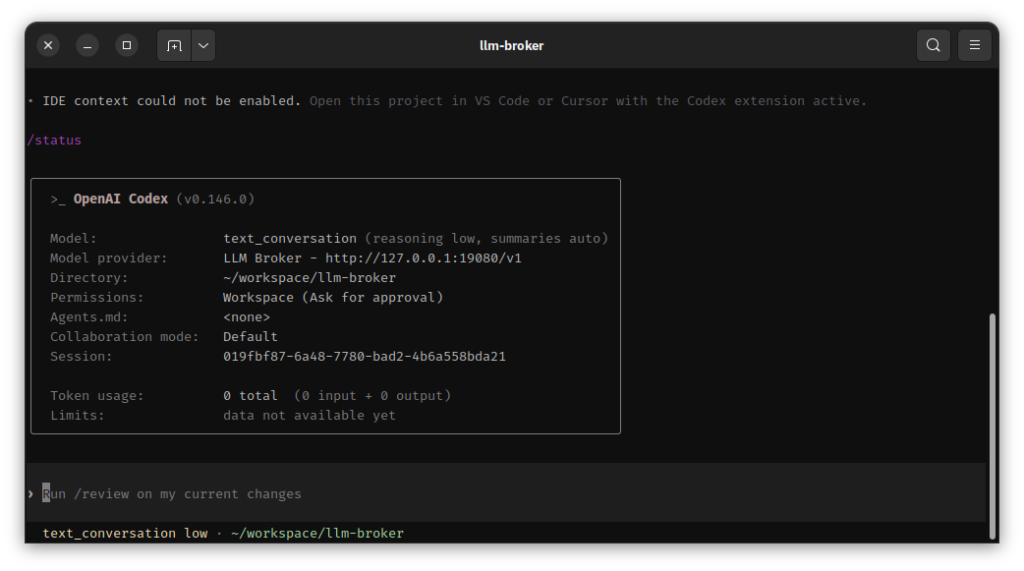
Task: Click the Model provider: label
Action: [108, 258]
